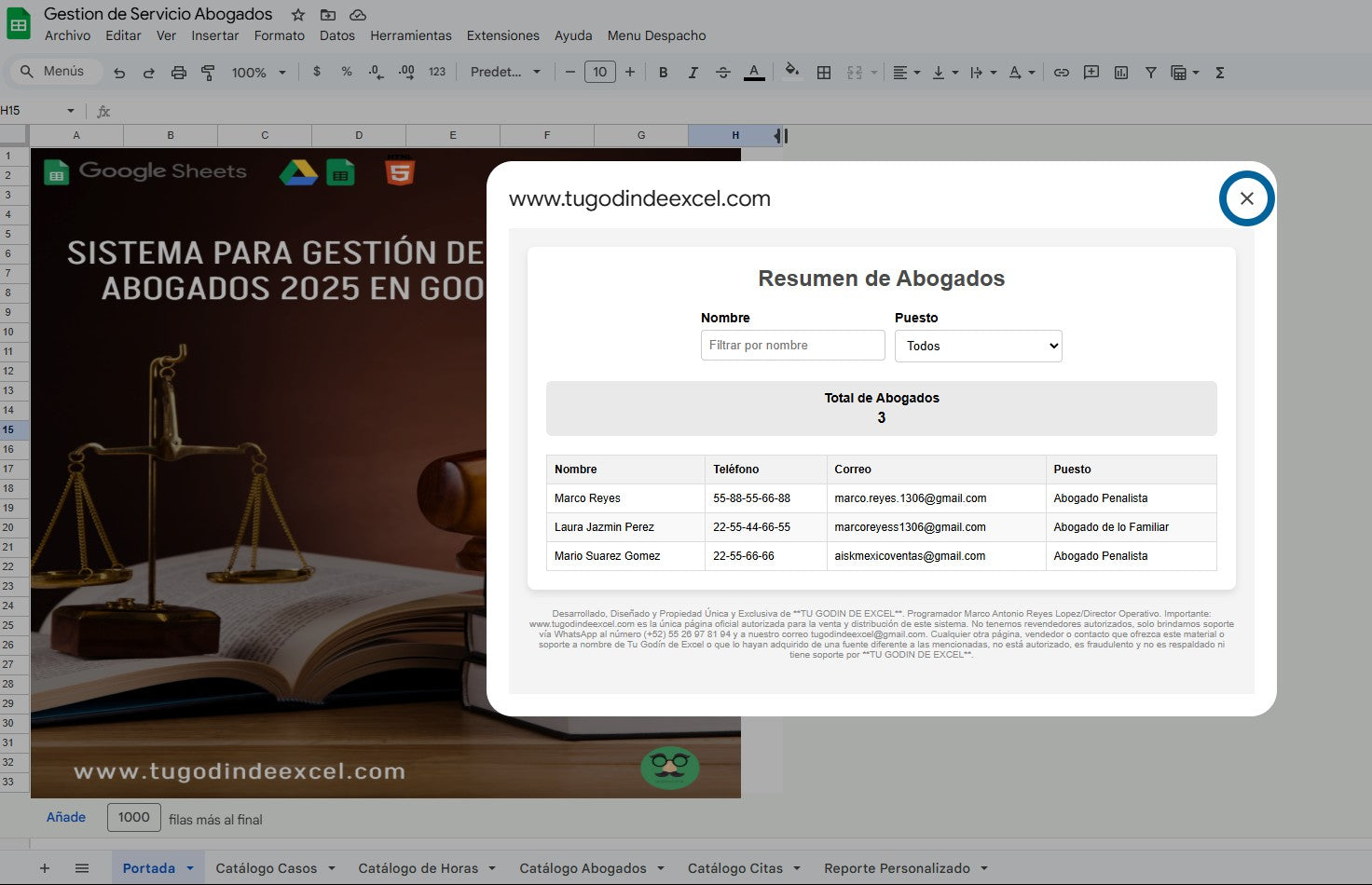The width and height of the screenshot is (1372, 885).
Task: Move document with folder icon
Action: point(327,15)
